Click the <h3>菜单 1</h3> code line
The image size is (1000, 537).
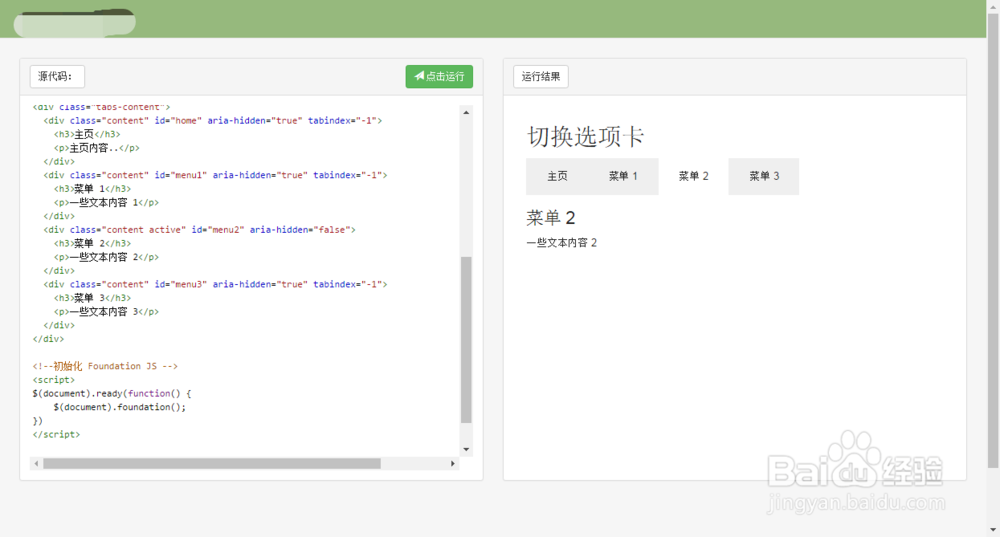click(92, 189)
